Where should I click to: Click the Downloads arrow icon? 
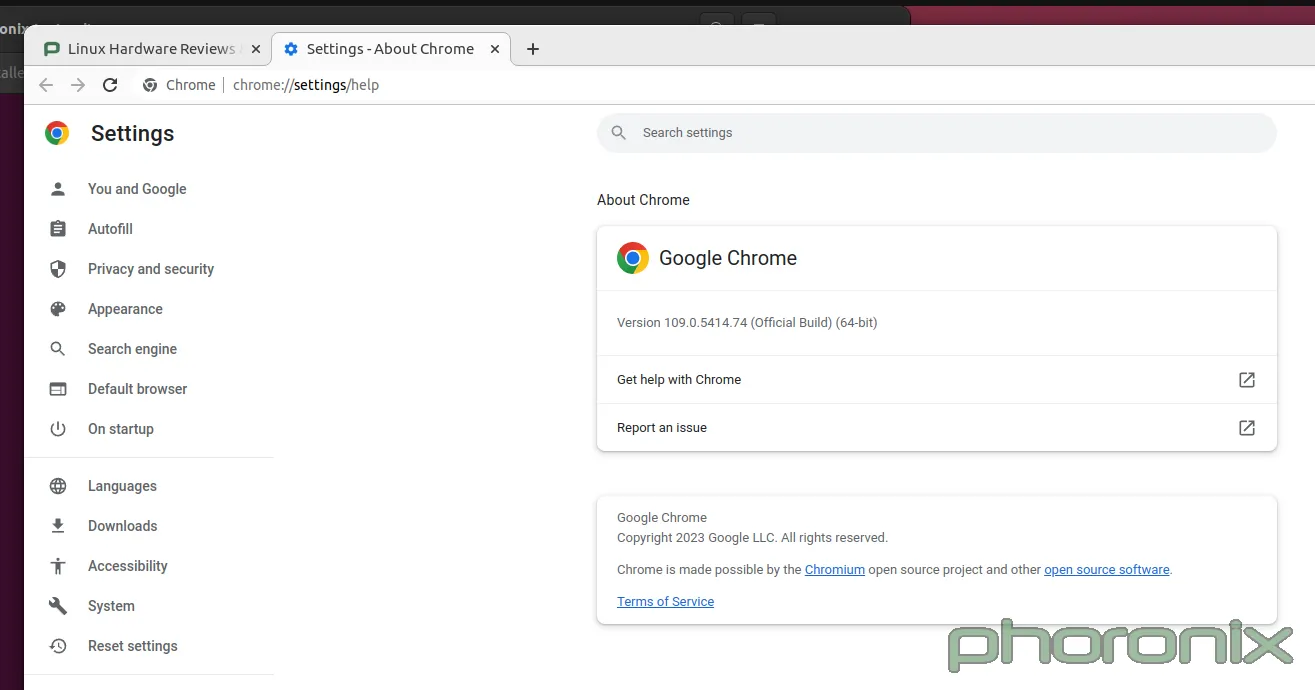pyautogui.click(x=58, y=526)
